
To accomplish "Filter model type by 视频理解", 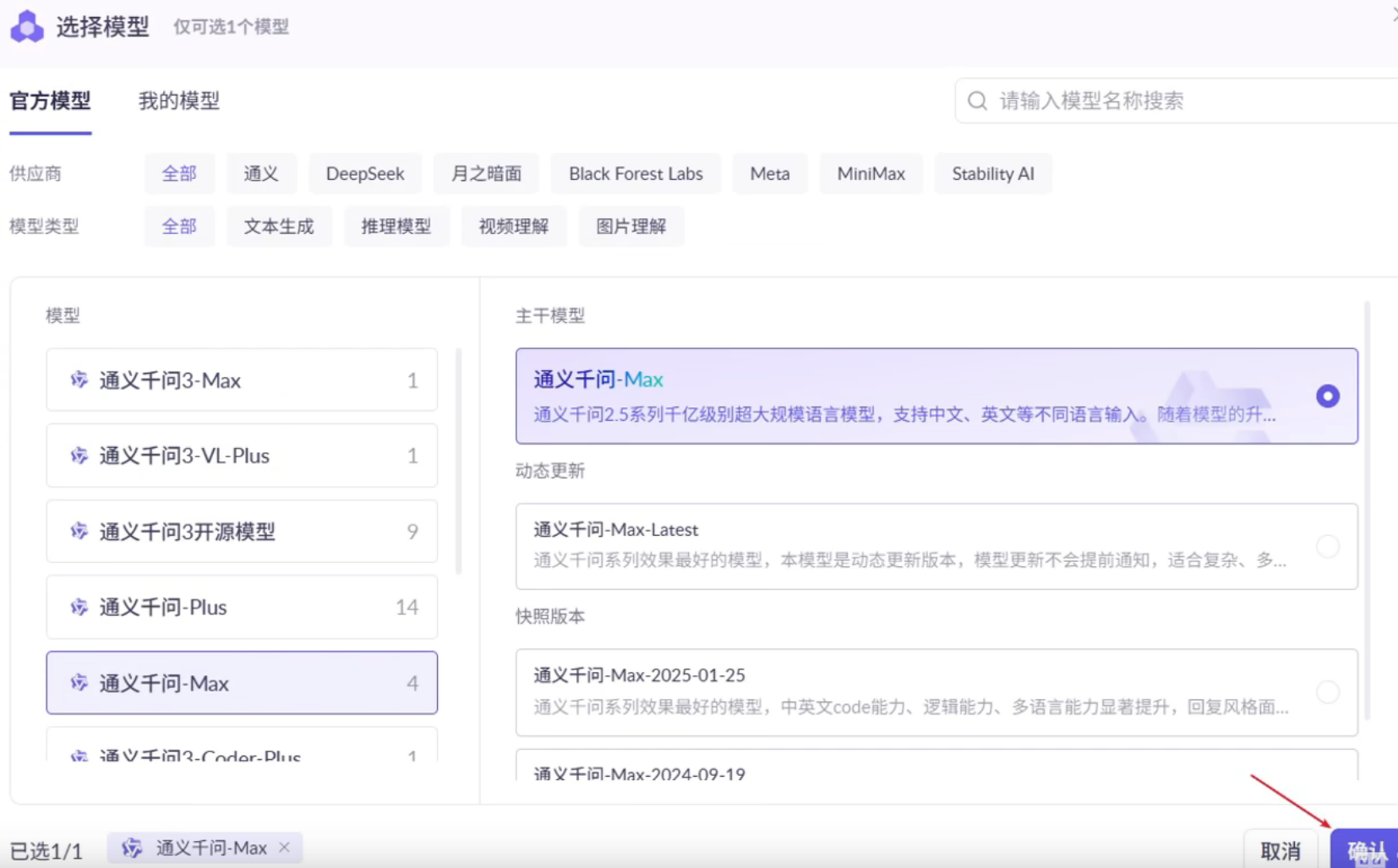I will 514,227.
